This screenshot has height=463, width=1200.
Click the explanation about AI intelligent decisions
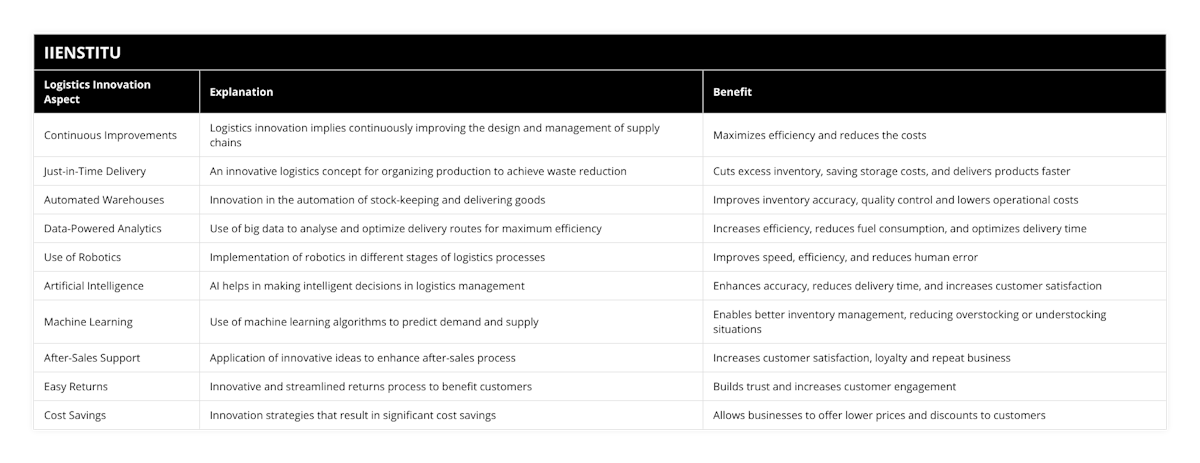[x=367, y=286]
